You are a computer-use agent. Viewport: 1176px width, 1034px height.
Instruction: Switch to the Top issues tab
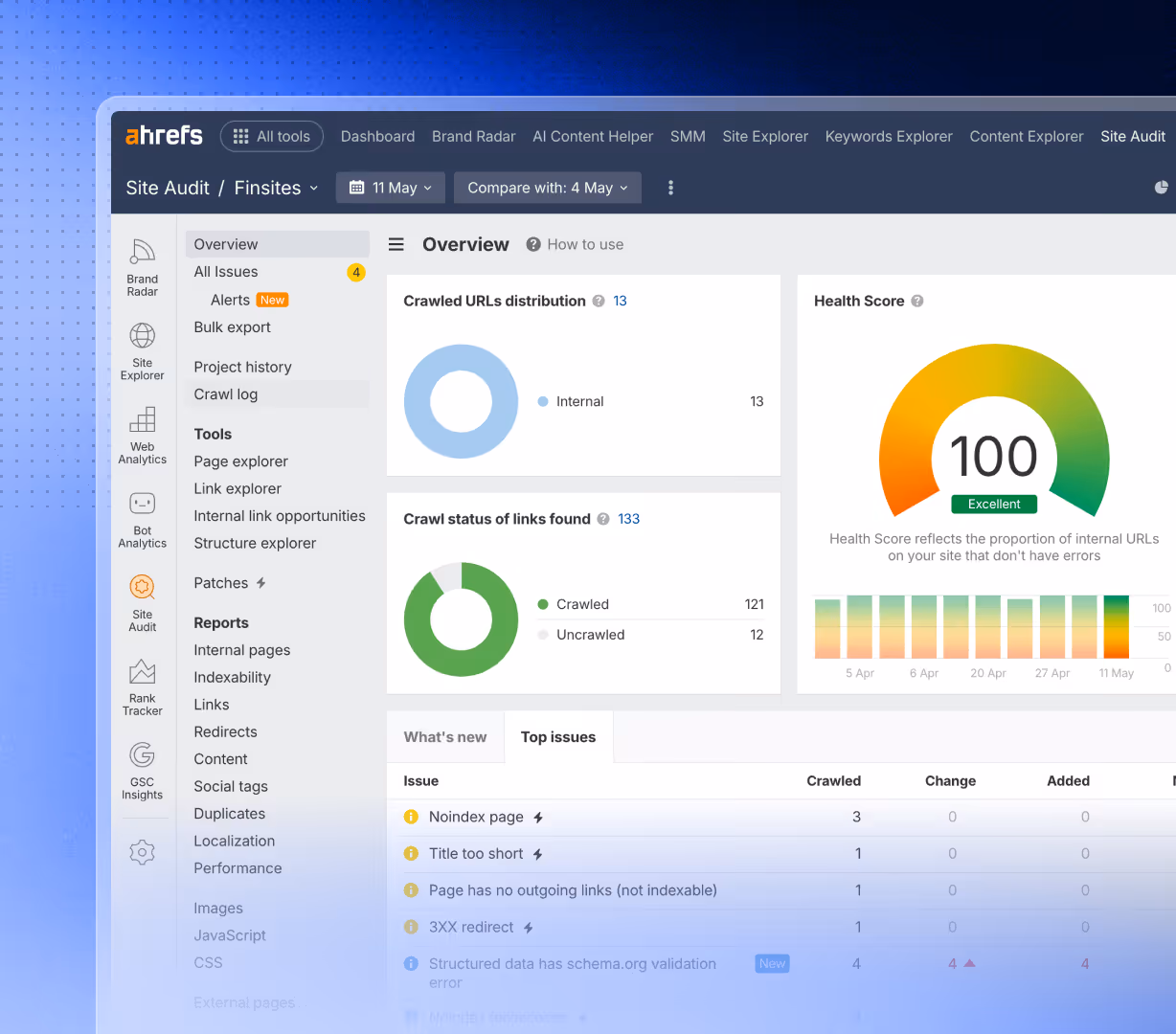[558, 737]
